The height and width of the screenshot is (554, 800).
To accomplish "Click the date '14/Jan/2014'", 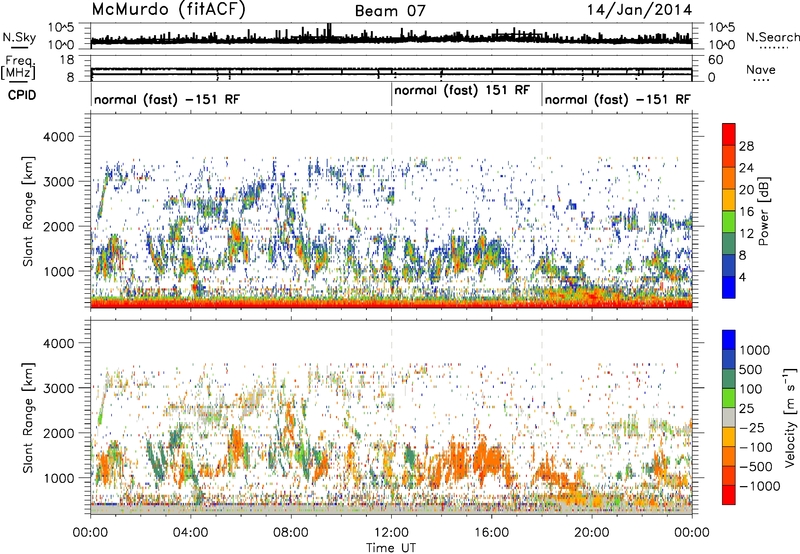I will [639, 10].
